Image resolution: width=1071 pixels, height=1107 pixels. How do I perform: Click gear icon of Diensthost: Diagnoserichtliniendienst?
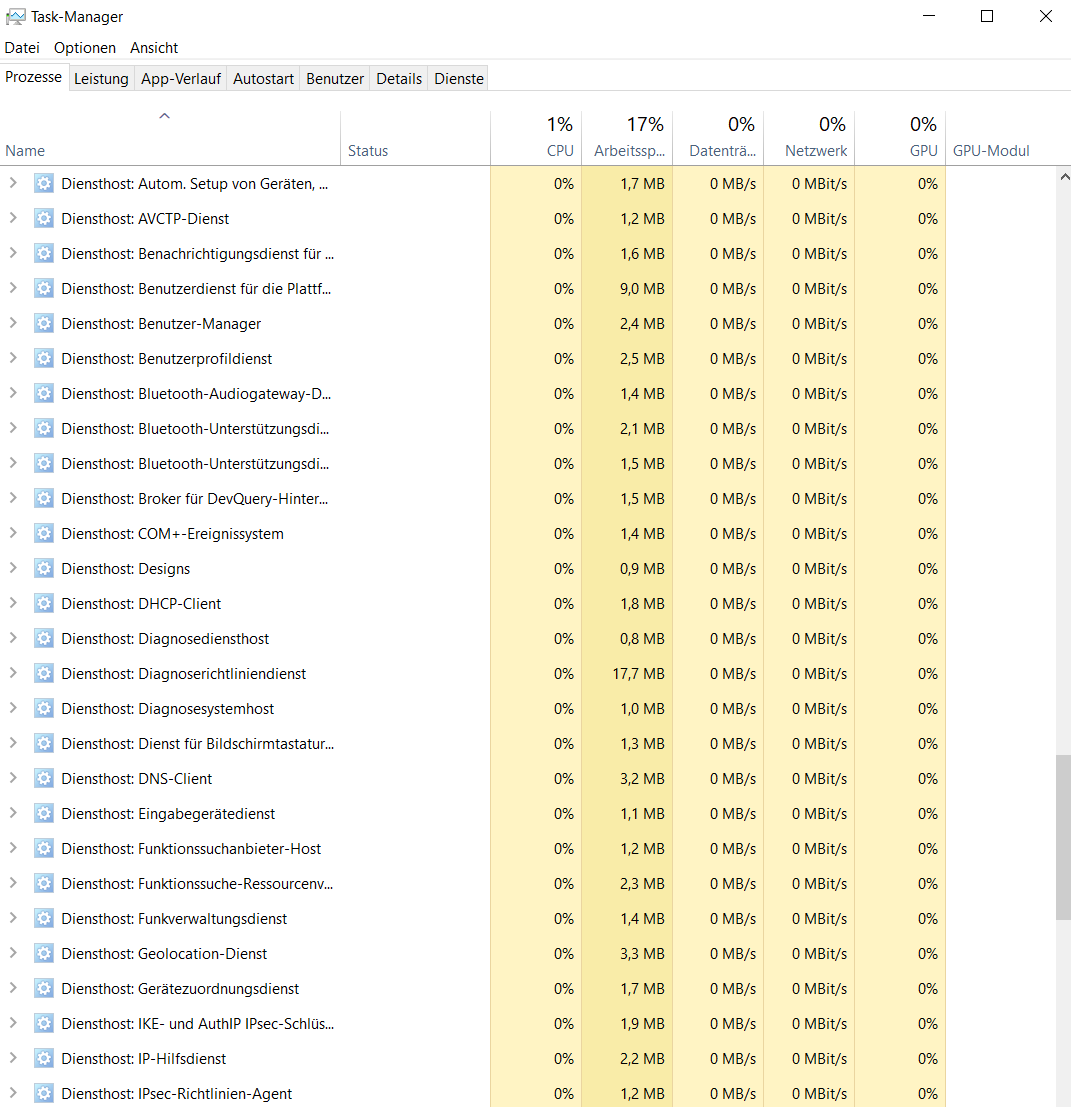click(44, 674)
